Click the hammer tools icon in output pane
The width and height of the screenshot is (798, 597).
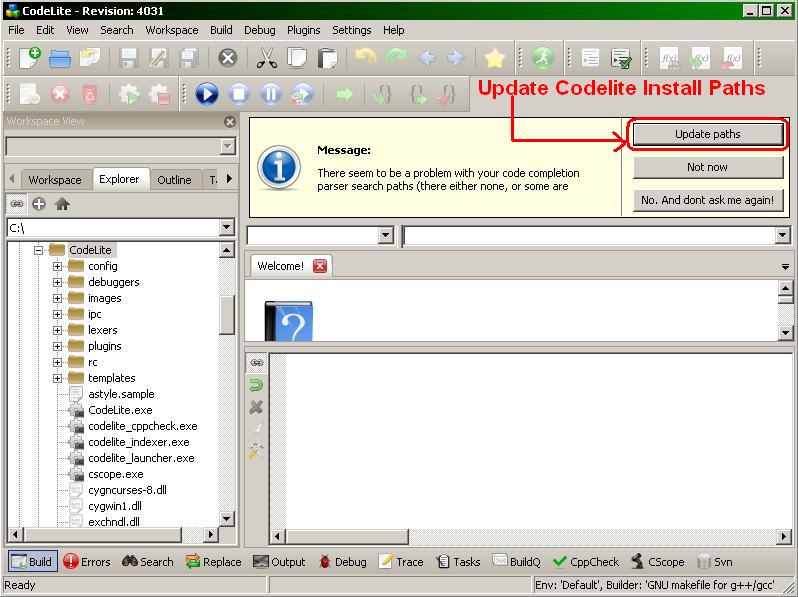[255, 451]
